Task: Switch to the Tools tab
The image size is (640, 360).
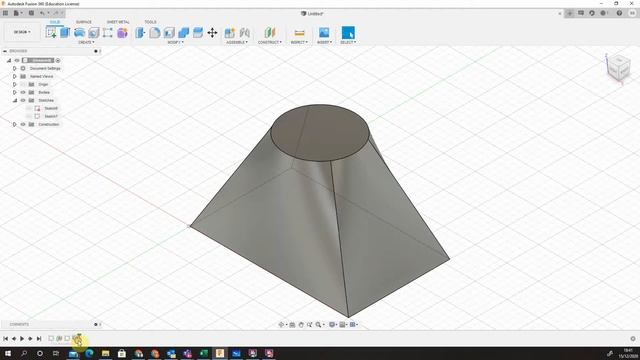Action: 150,22
